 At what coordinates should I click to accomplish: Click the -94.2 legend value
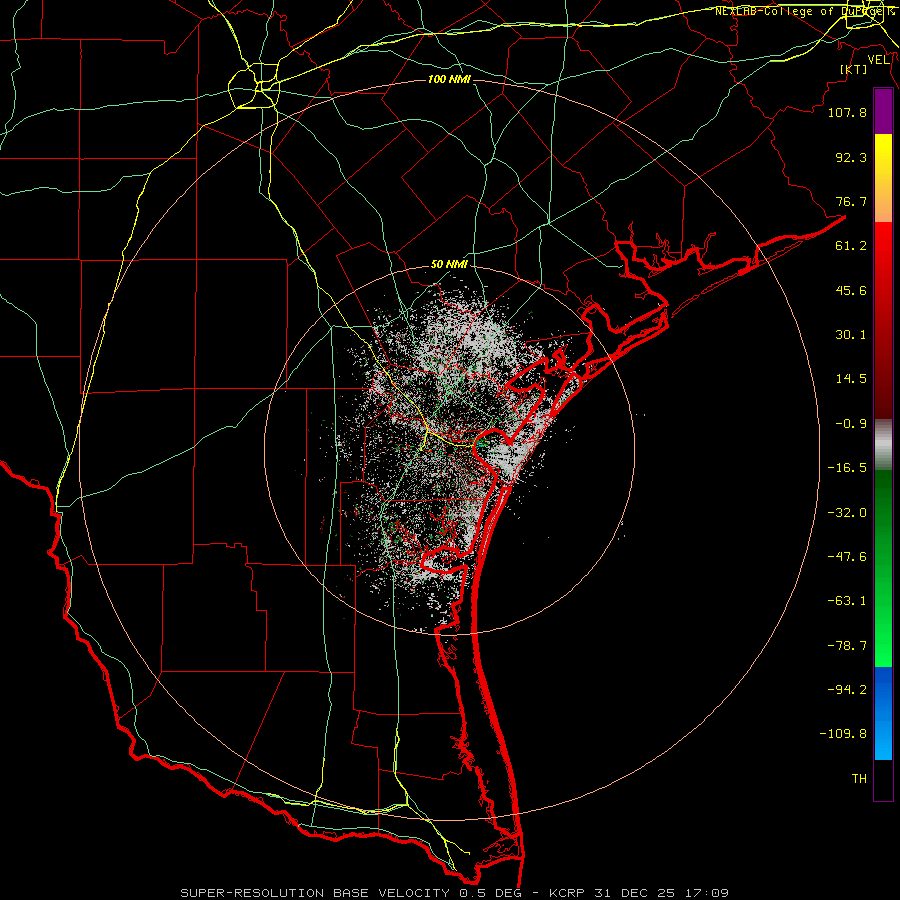tap(847, 689)
